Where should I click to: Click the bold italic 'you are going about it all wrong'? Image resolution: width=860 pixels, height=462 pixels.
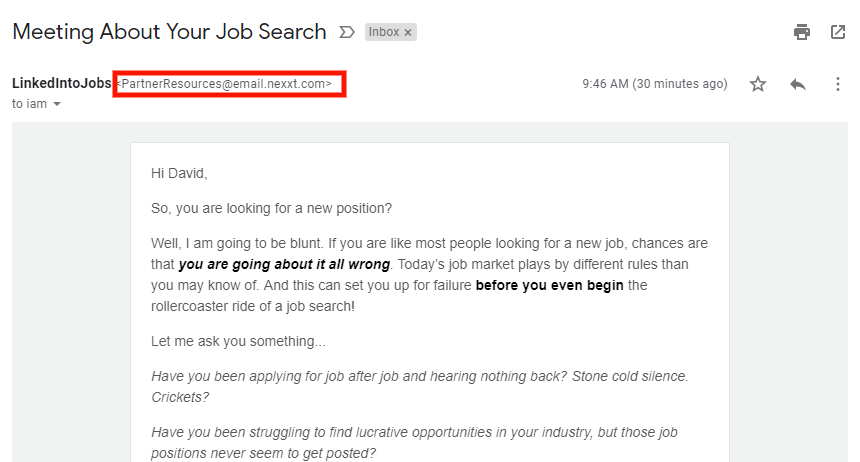284,264
